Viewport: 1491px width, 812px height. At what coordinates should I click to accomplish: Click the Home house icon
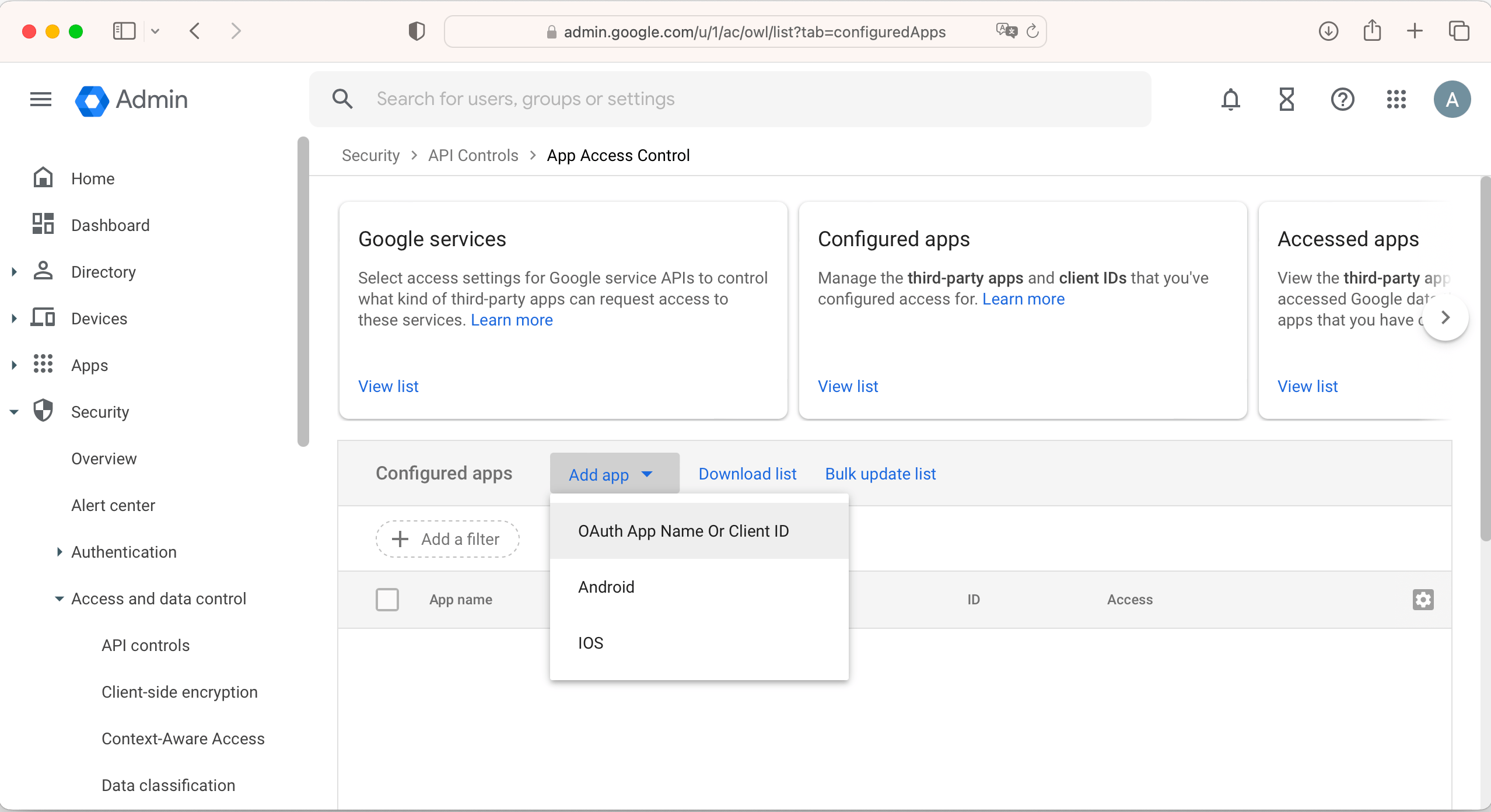coord(43,178)
